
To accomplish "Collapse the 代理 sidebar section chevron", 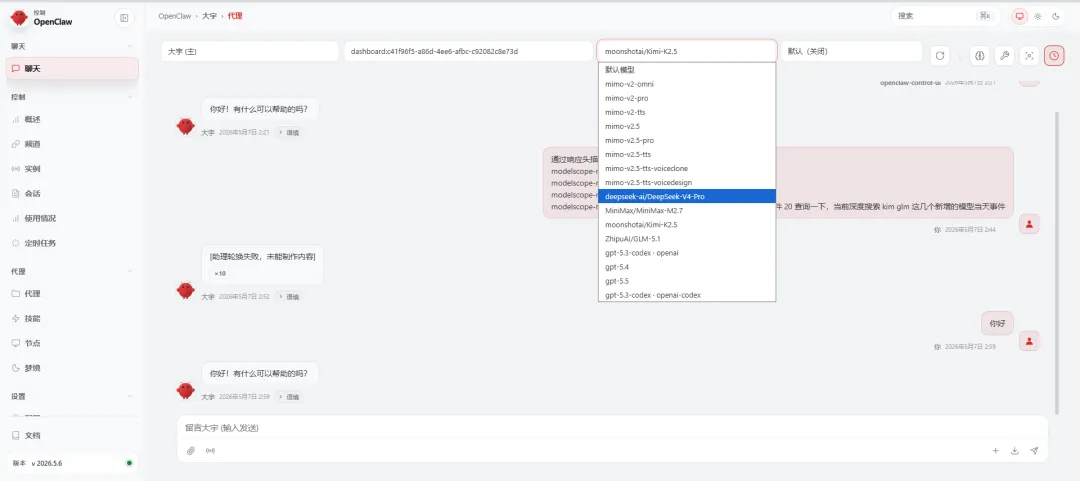I will pyautogui.click(x=130, y=272).
